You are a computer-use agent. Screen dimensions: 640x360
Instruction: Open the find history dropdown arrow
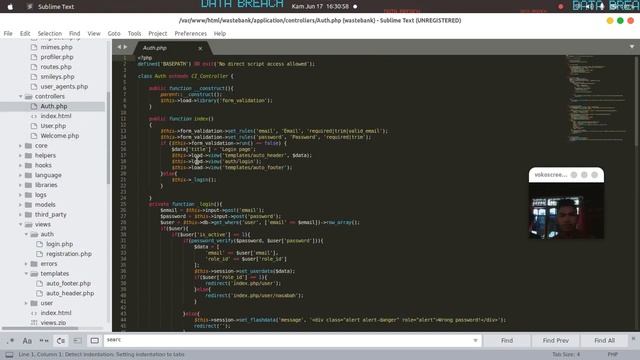(475, 340)
